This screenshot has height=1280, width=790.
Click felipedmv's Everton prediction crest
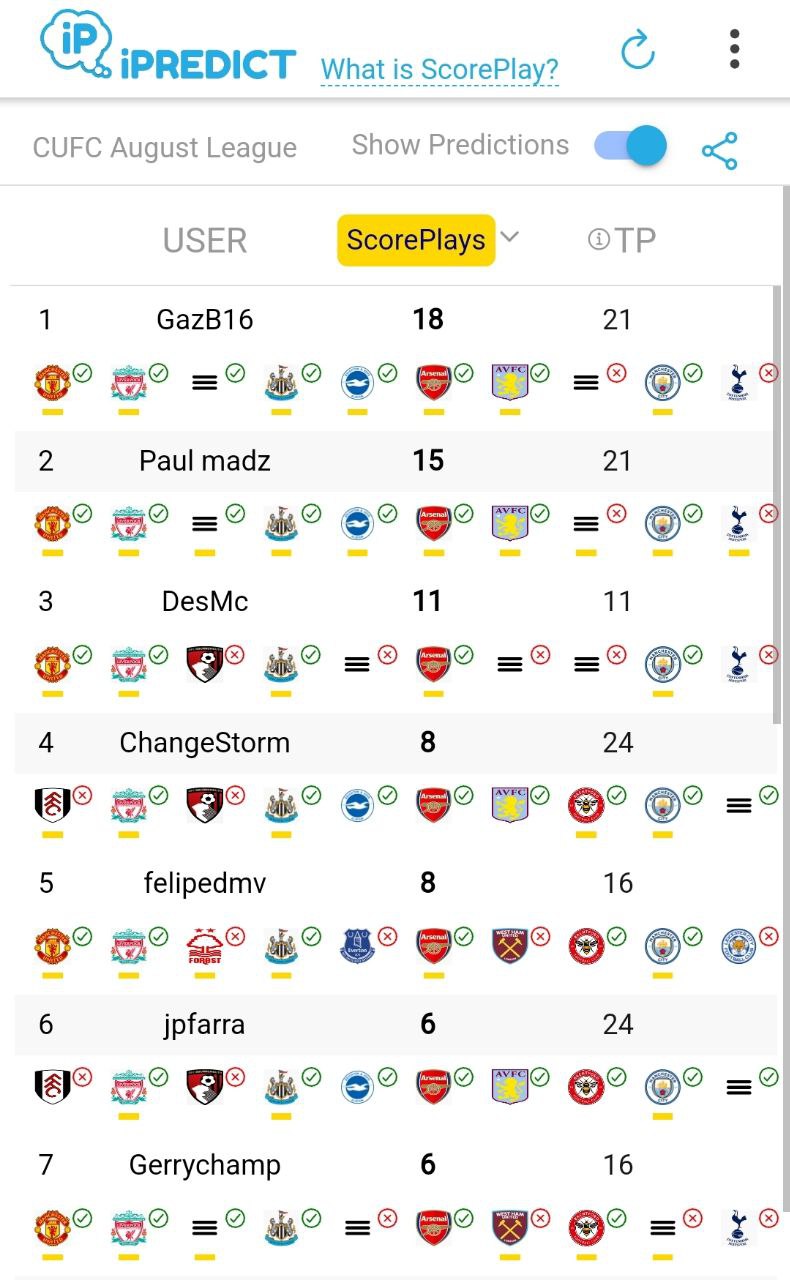(357, 945)
